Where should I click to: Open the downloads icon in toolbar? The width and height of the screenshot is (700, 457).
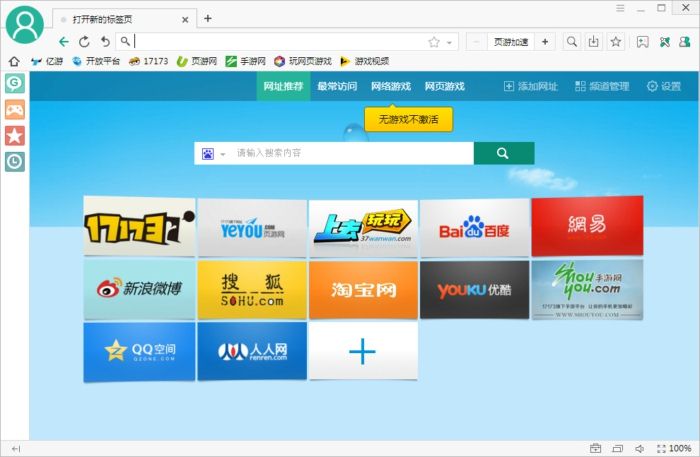pos(593,42)
